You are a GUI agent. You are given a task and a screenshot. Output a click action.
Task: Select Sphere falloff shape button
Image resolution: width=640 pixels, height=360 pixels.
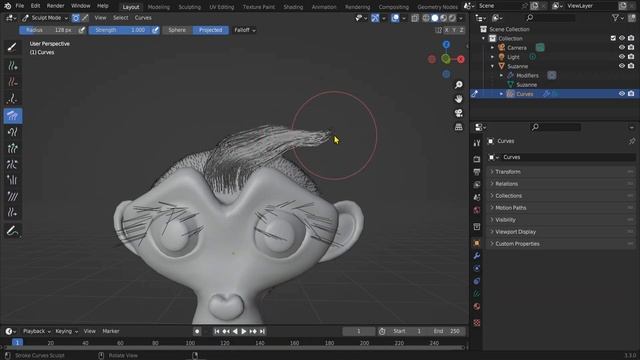point(177,30)
